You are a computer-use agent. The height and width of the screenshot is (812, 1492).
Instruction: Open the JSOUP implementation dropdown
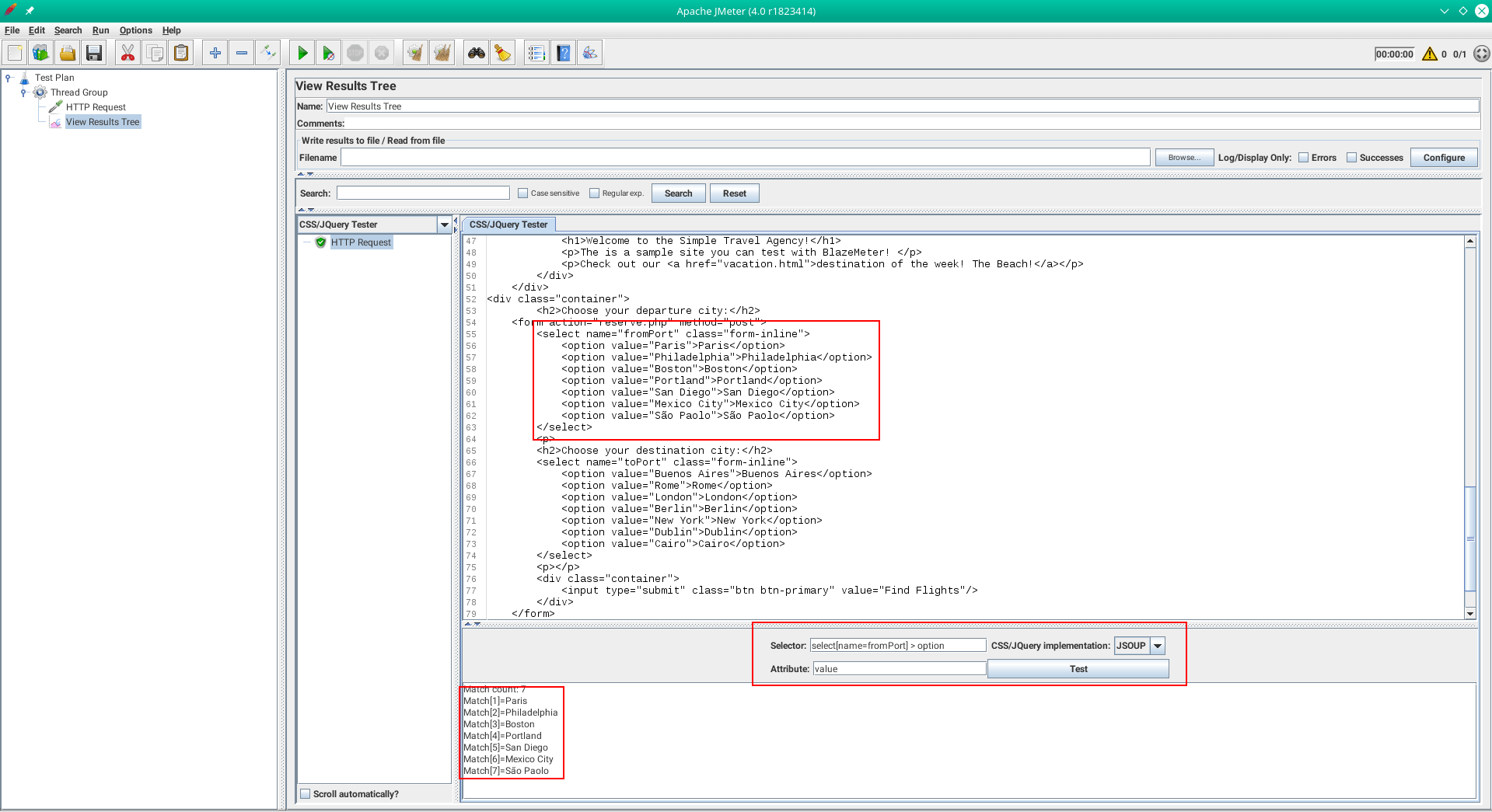pos(1158,646)
